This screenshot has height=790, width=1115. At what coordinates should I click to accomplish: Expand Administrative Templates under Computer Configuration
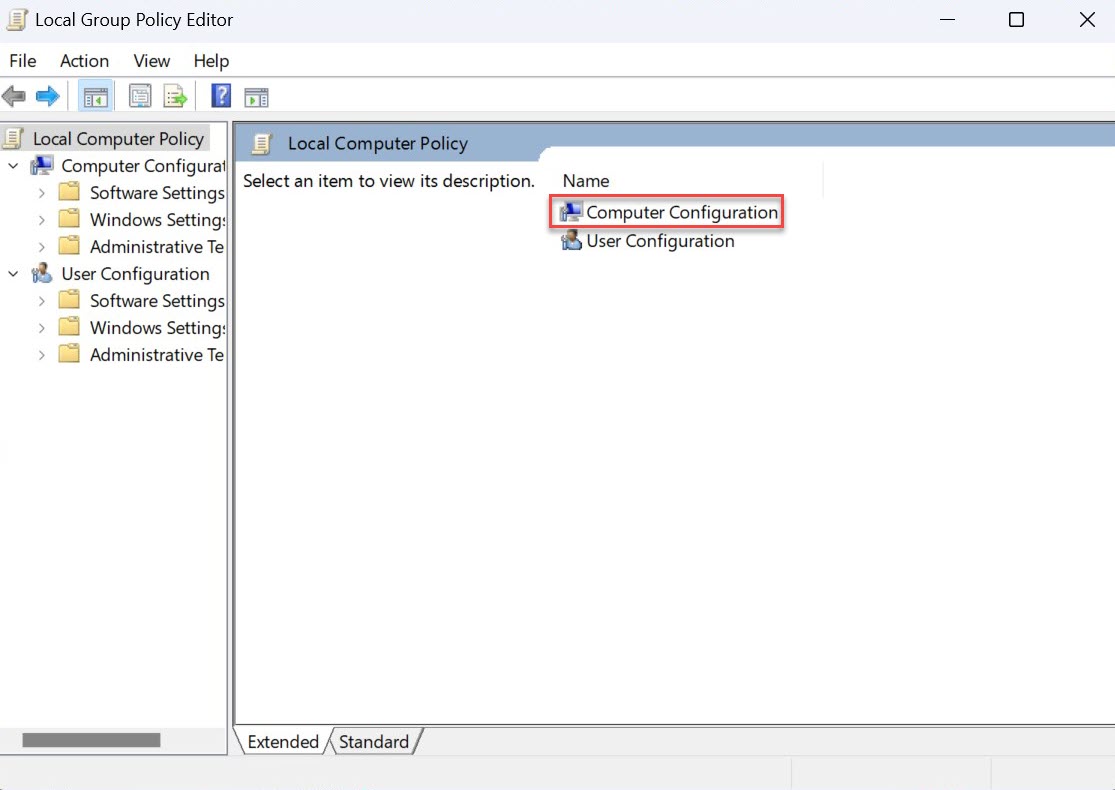[x=41, y=247]
